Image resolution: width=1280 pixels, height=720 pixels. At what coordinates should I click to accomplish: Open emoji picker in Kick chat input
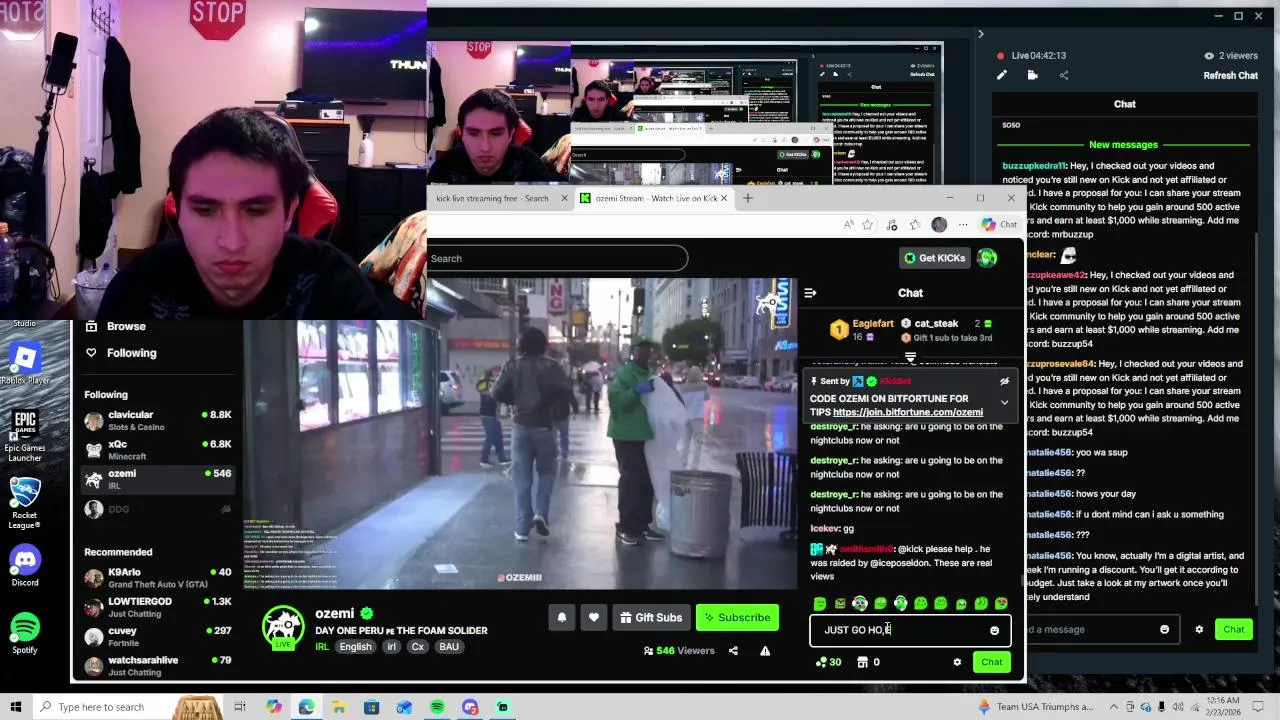pyautogui.click(x=994, y=631)
